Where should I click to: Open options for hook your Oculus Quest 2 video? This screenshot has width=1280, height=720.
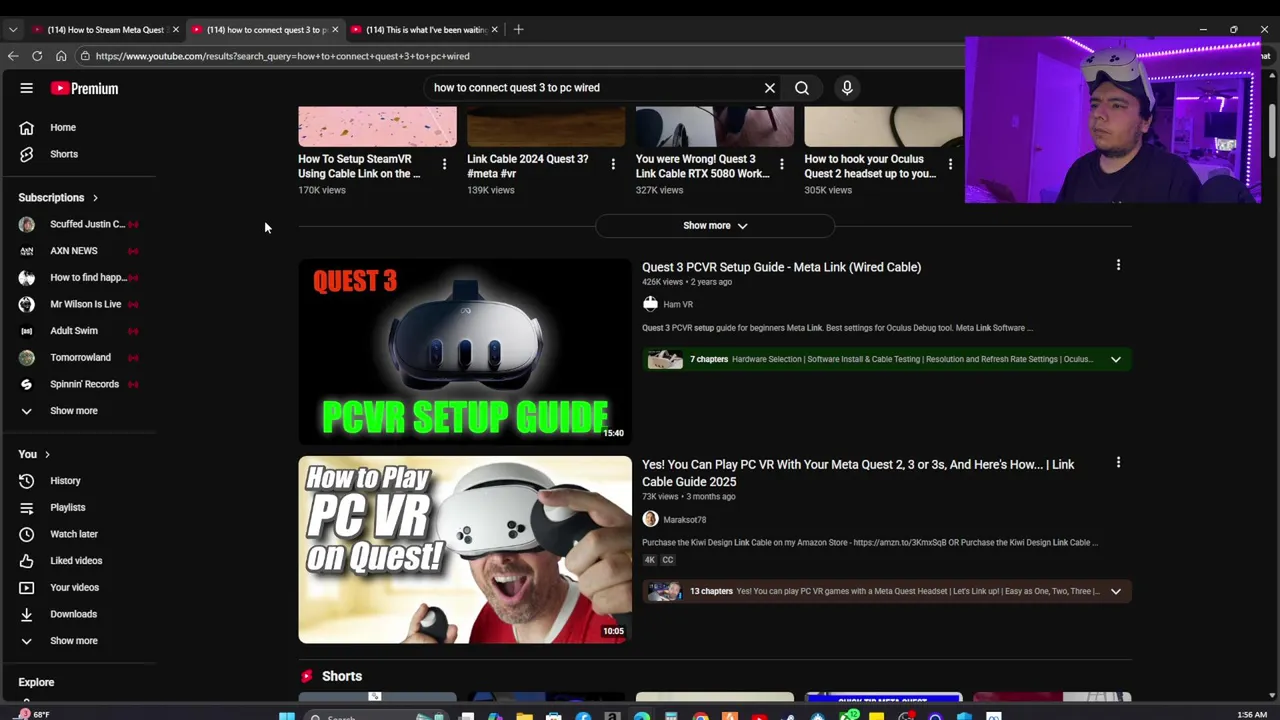pos(950,163)
